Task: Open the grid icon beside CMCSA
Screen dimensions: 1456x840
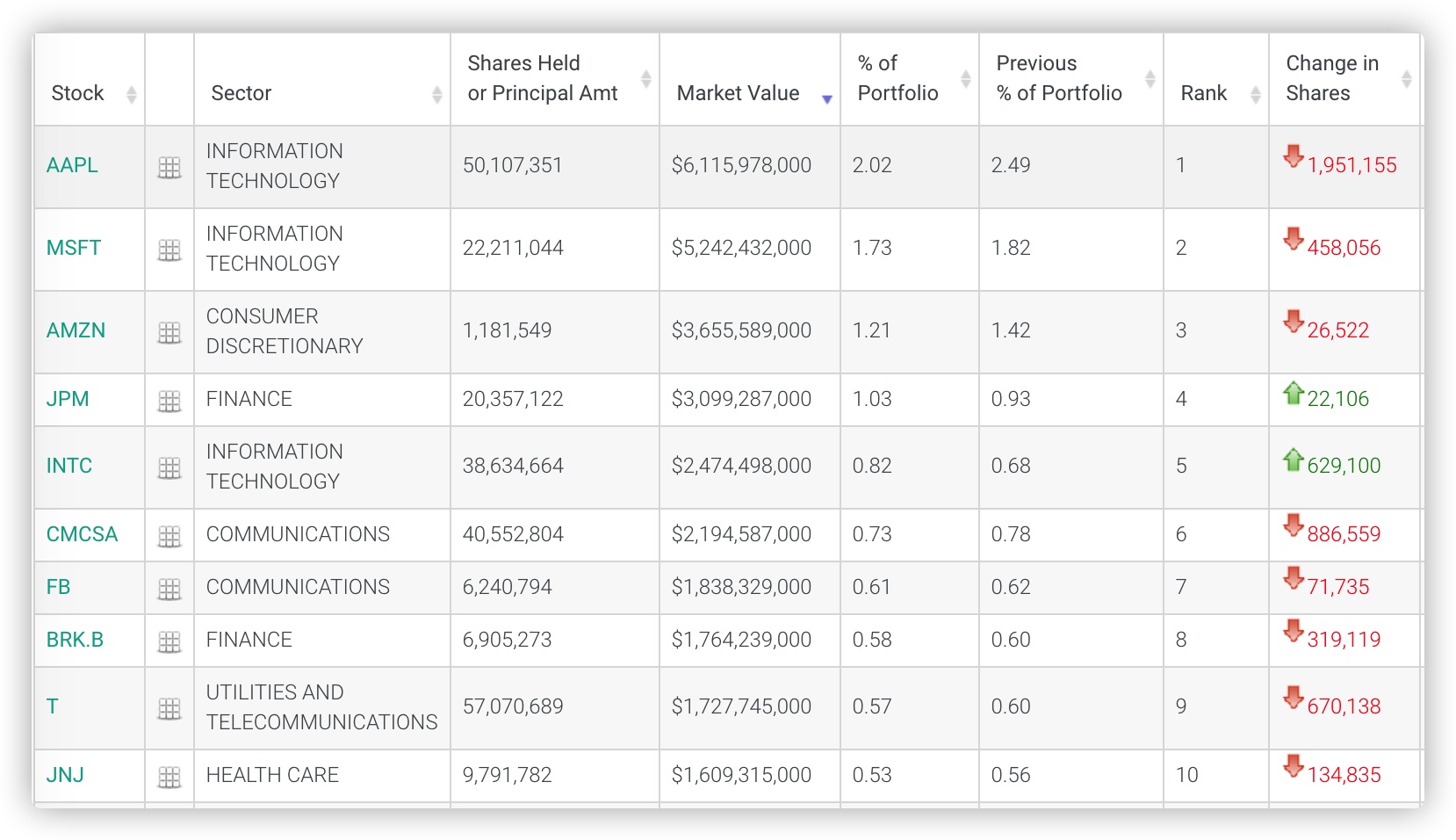Action: pyautogui.click(x=169, y=536)
